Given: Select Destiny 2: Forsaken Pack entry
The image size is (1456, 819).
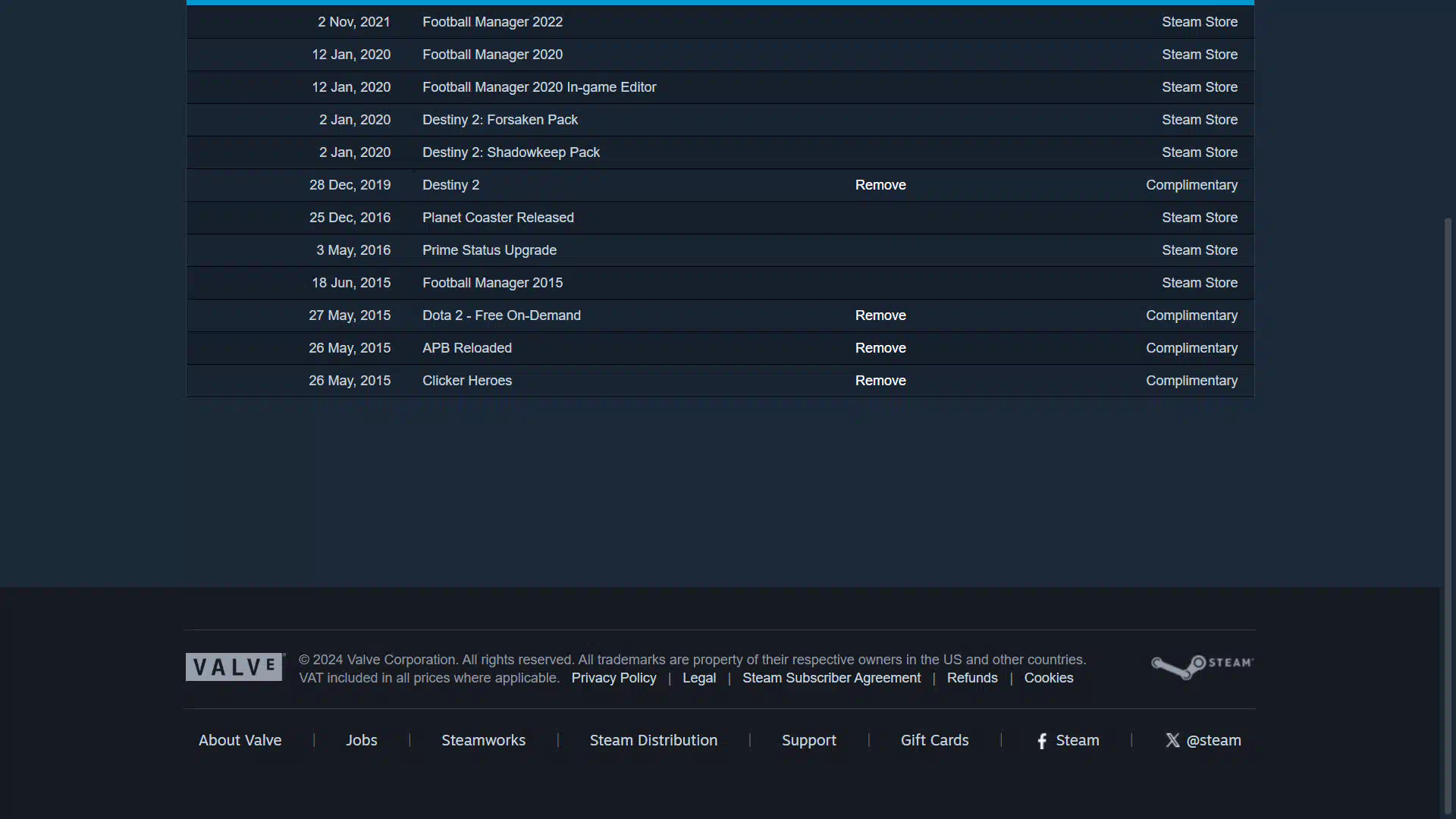Looking at the screenshot, I should pyautogui.click(x=720, y=120).
